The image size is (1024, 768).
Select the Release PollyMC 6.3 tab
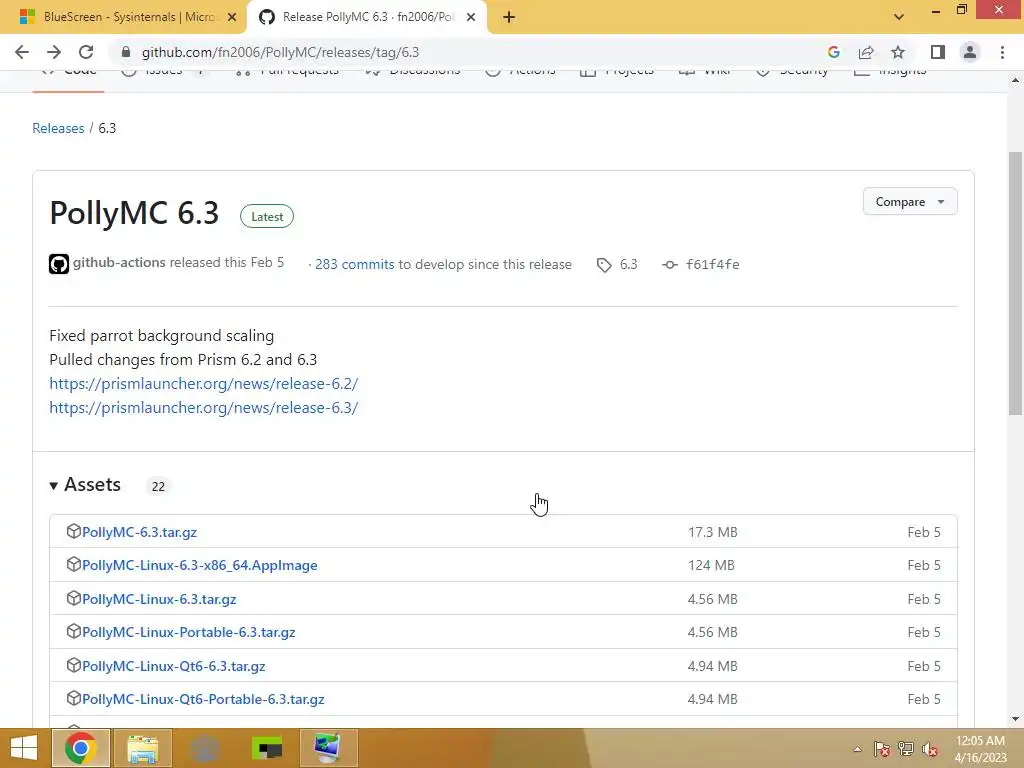pos(367,18)
